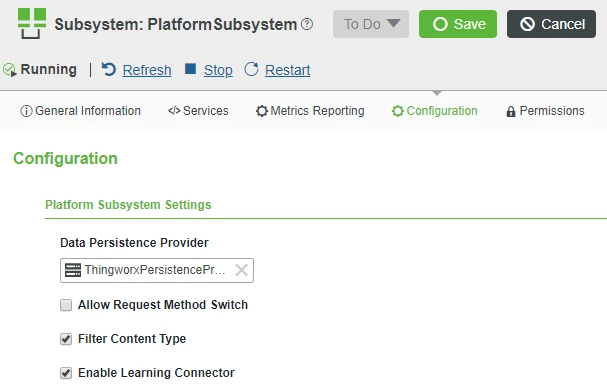This screenshot has width=607, height=391.
Task: Save the subsystem changes
Action: coord(458,24)
